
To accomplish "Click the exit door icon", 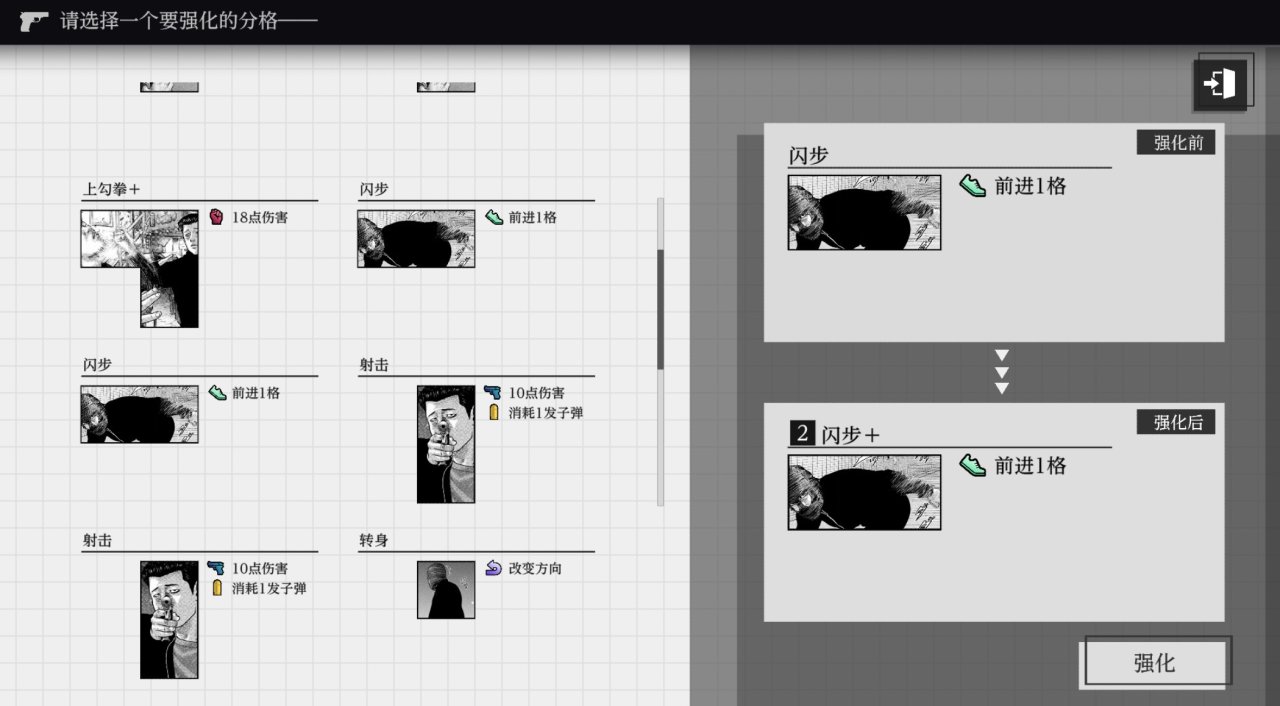I will [x=1220, y=84].
